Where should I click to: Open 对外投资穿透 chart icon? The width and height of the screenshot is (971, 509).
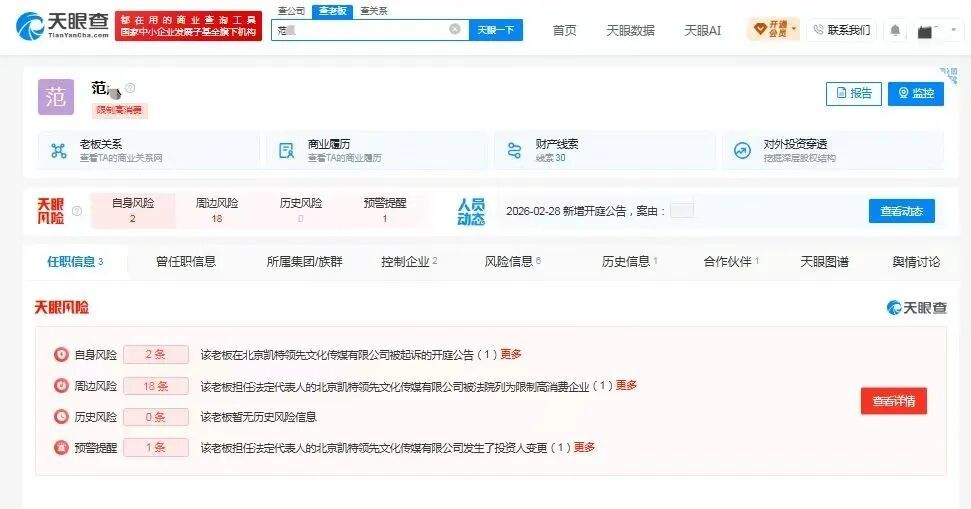point(742,150)
